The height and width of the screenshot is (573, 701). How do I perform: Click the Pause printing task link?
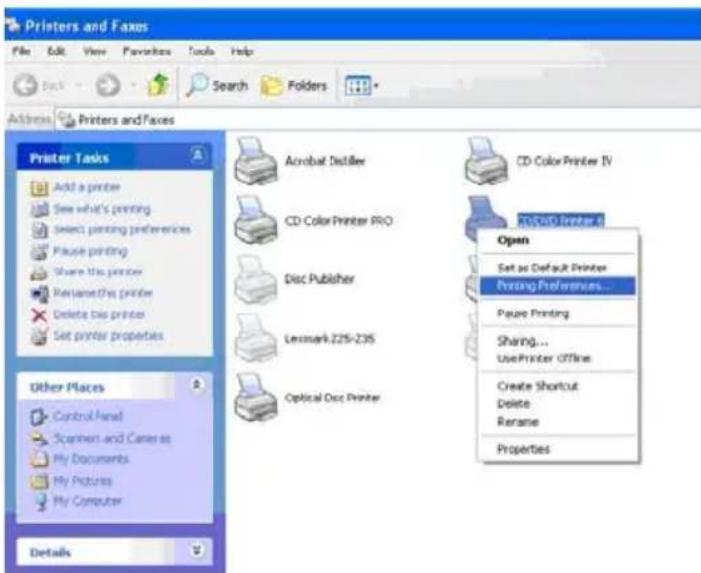[90, 251]
